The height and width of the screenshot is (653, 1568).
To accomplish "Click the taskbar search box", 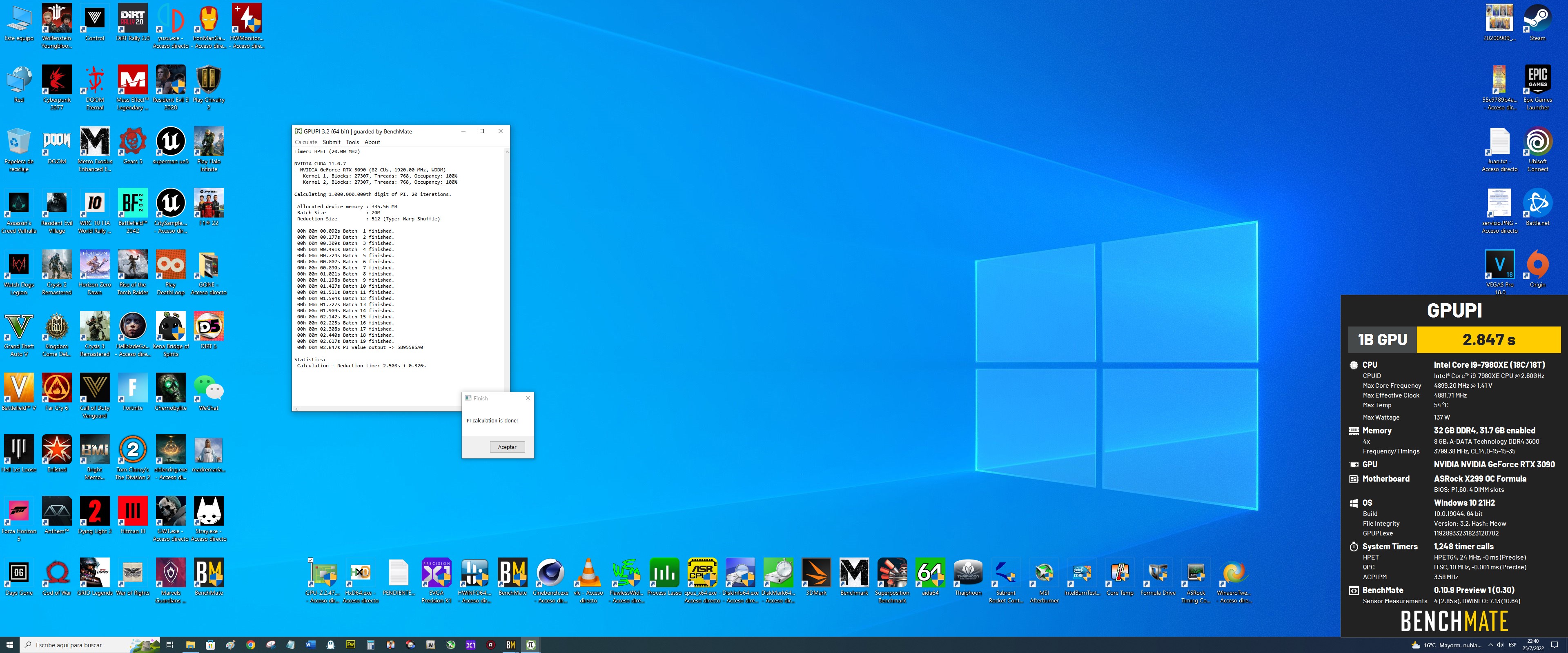I will click(x=90, y=645).
